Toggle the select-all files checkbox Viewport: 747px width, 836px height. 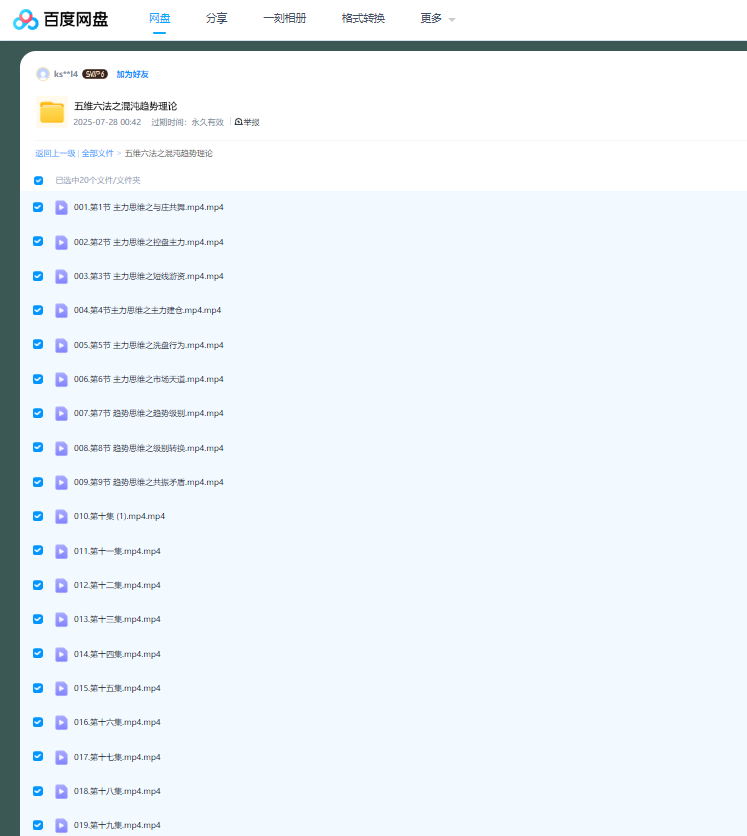pyautogui.click(x=39, y=181)
